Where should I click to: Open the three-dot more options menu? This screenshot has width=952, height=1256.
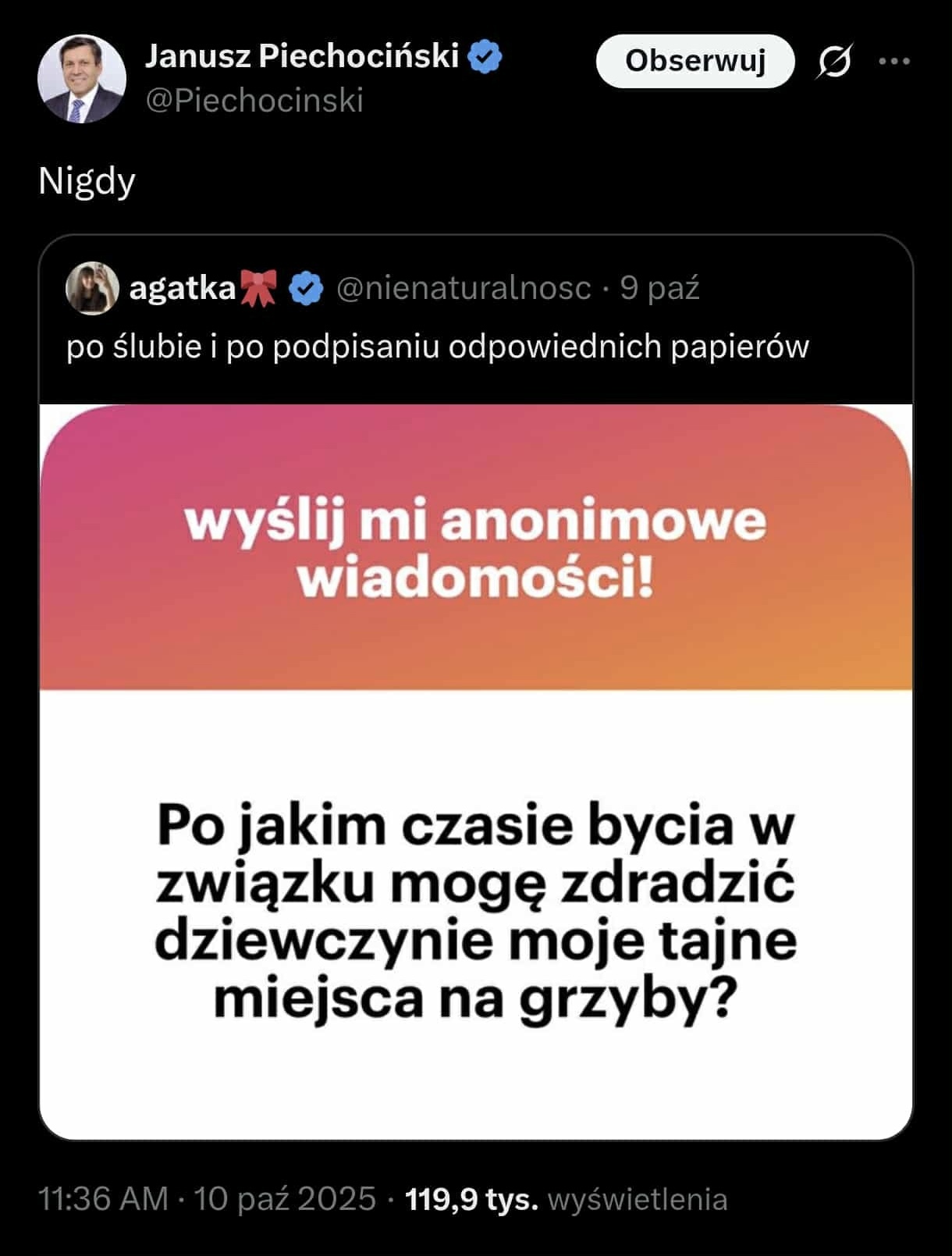click(894, 61)
